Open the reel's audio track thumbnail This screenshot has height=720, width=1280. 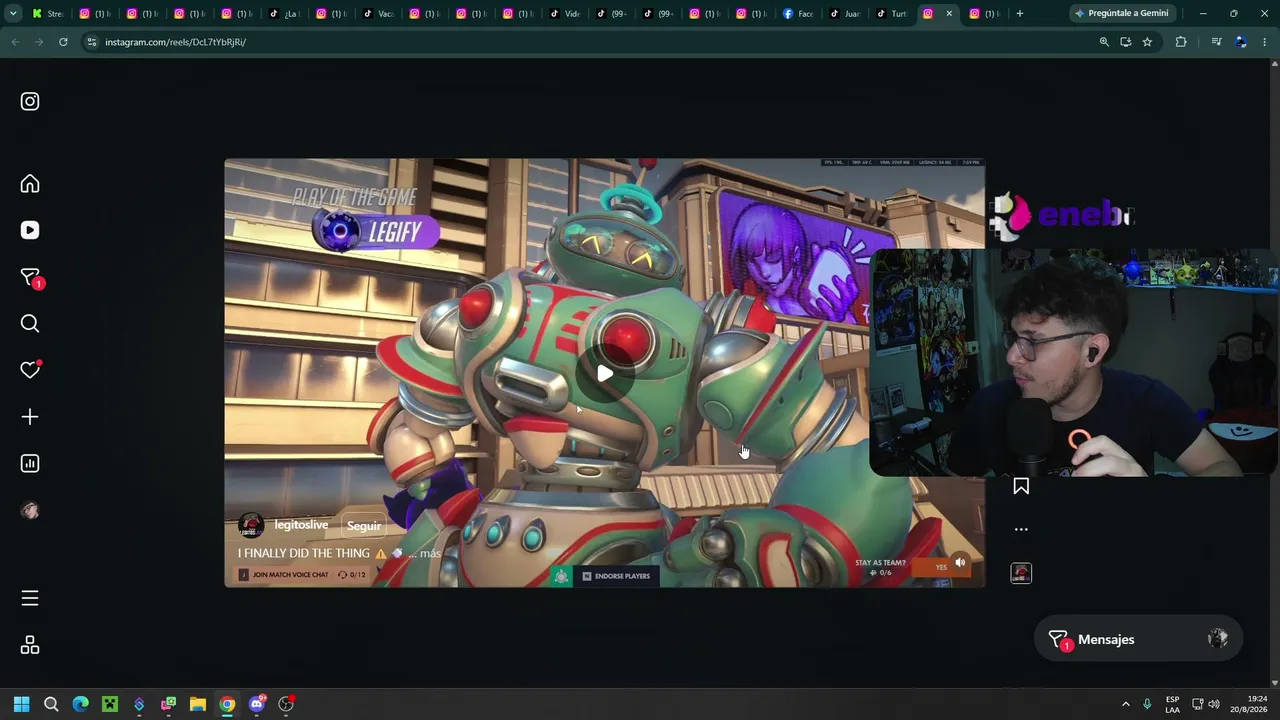[1021, 573]
